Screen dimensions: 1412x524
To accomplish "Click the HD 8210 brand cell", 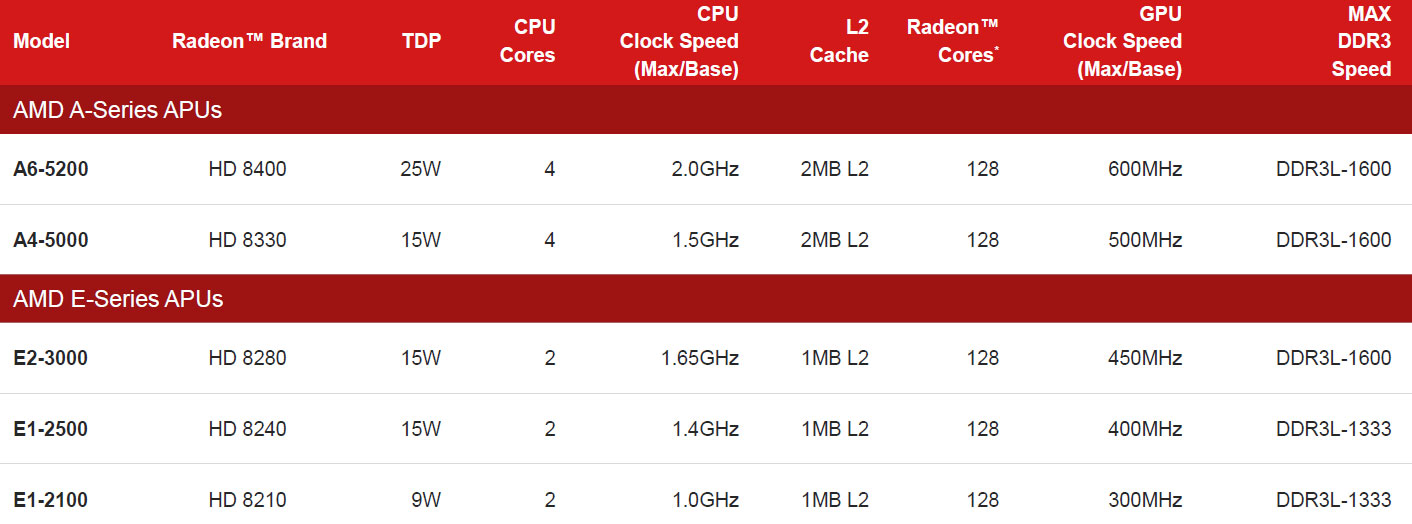I will (x=247, y=499).
